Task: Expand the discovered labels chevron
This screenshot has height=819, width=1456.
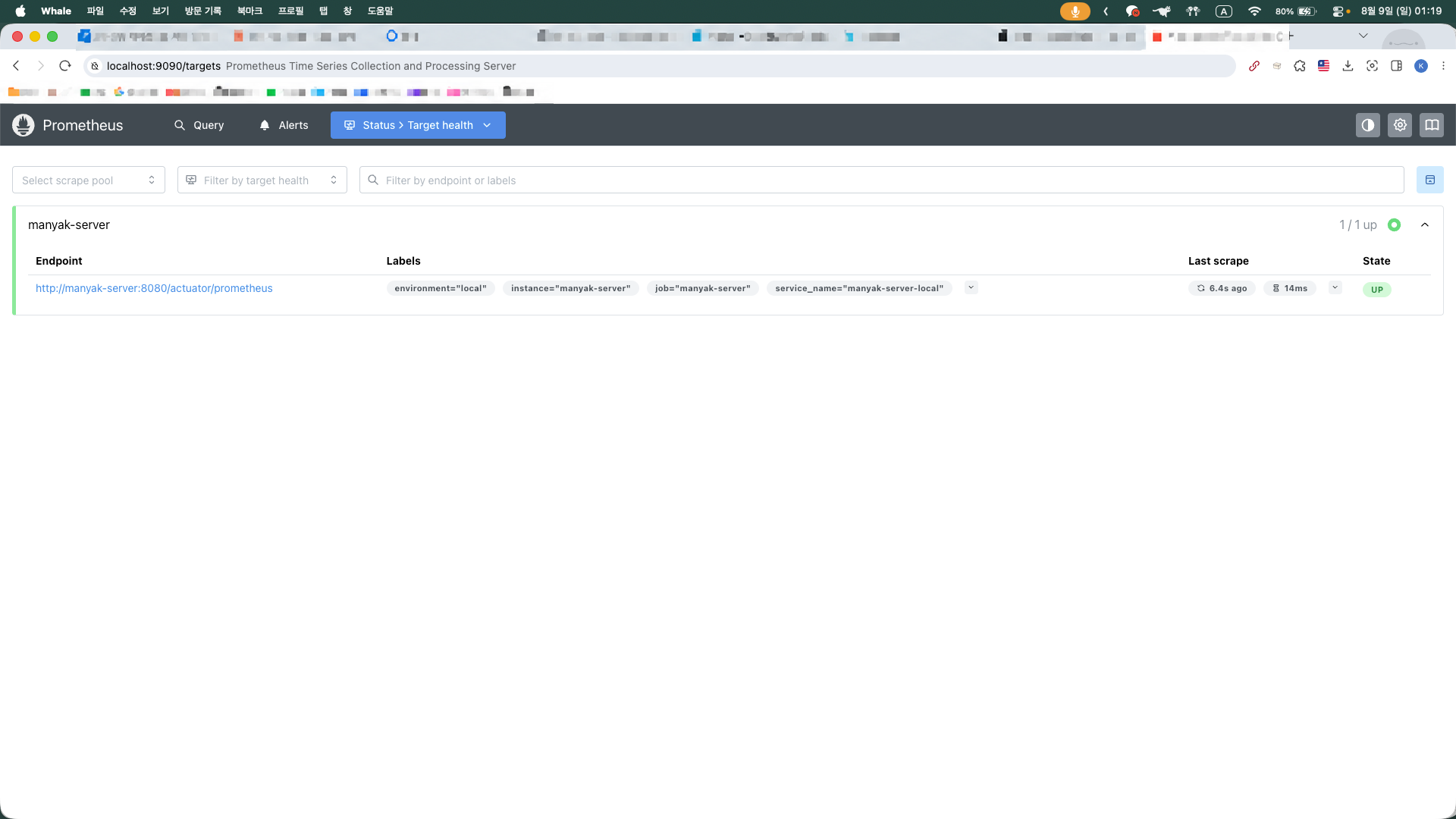Action: (971, 287)
